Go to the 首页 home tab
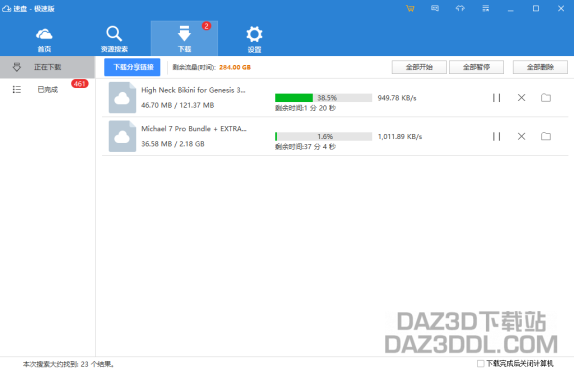The height and width of the screenshot is (370, 574). click(44, 39)
